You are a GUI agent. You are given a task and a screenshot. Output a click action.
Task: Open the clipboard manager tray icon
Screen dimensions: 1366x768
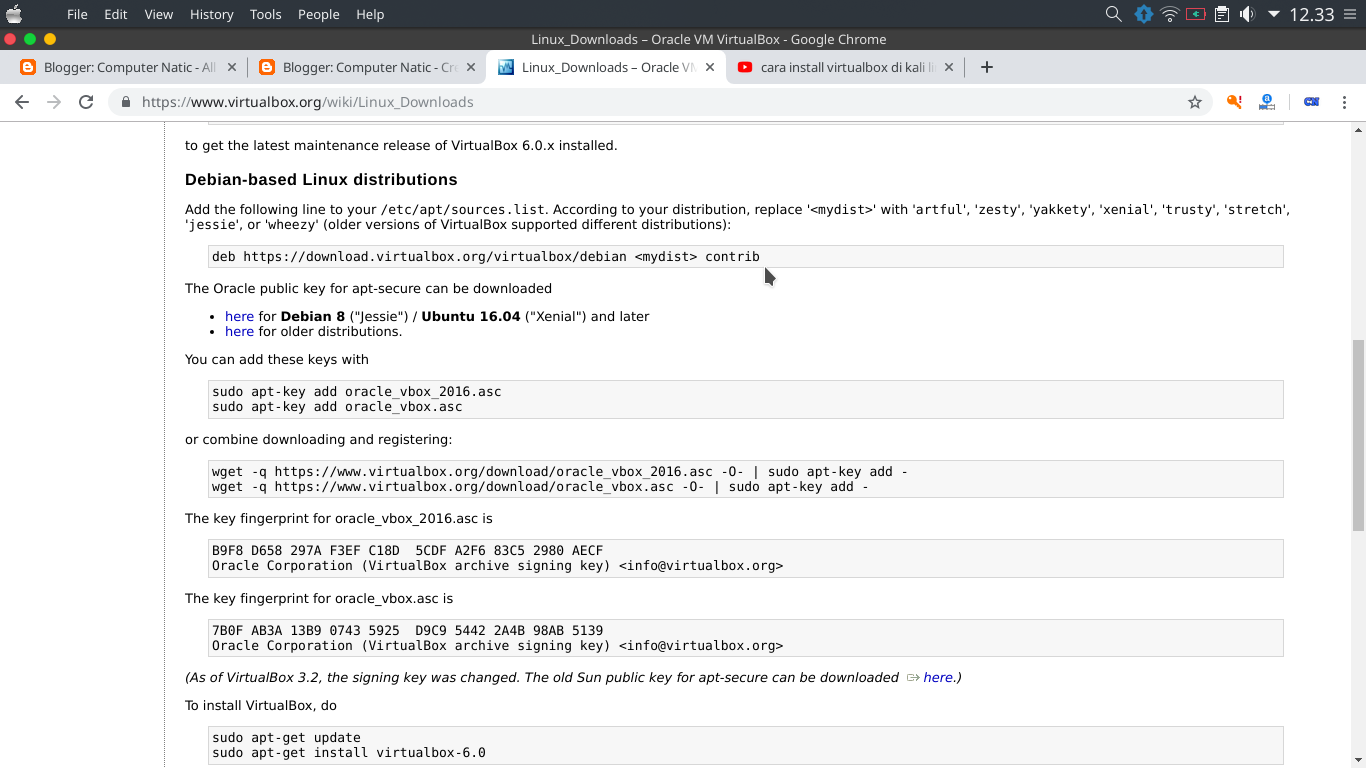point(1222,14)
